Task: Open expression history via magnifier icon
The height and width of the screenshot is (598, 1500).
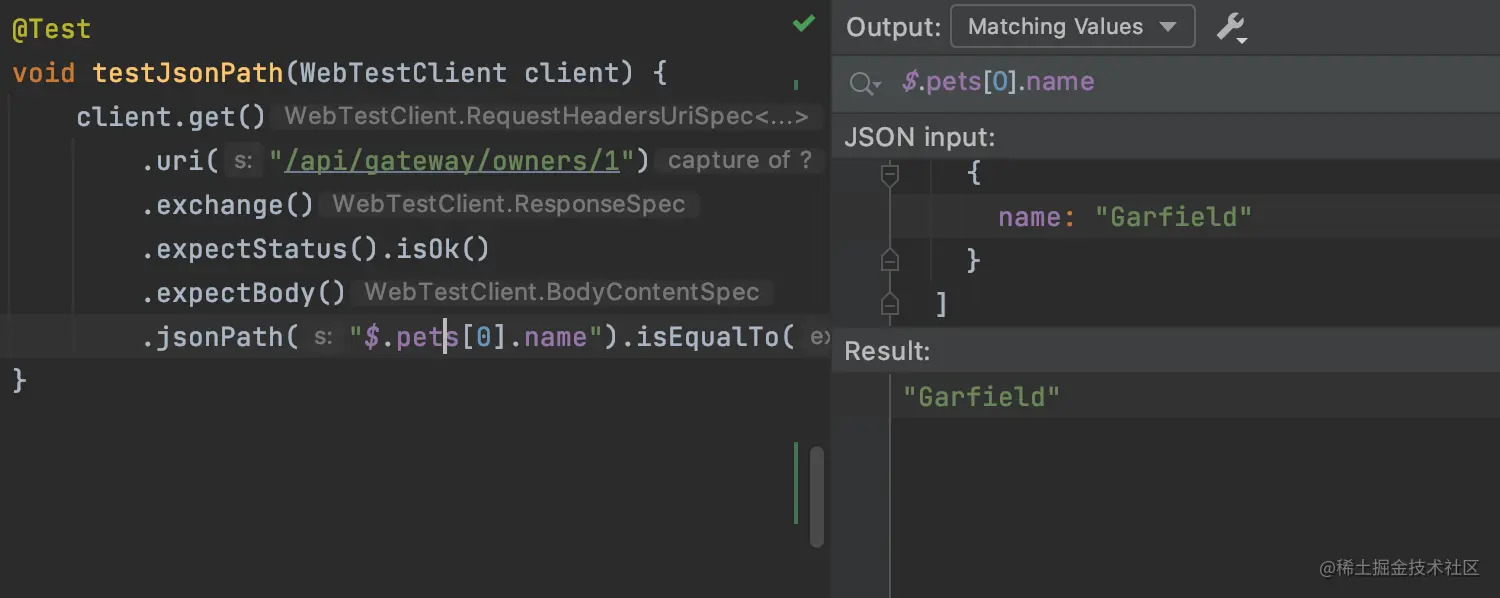Action: click(x=862, y=83)
